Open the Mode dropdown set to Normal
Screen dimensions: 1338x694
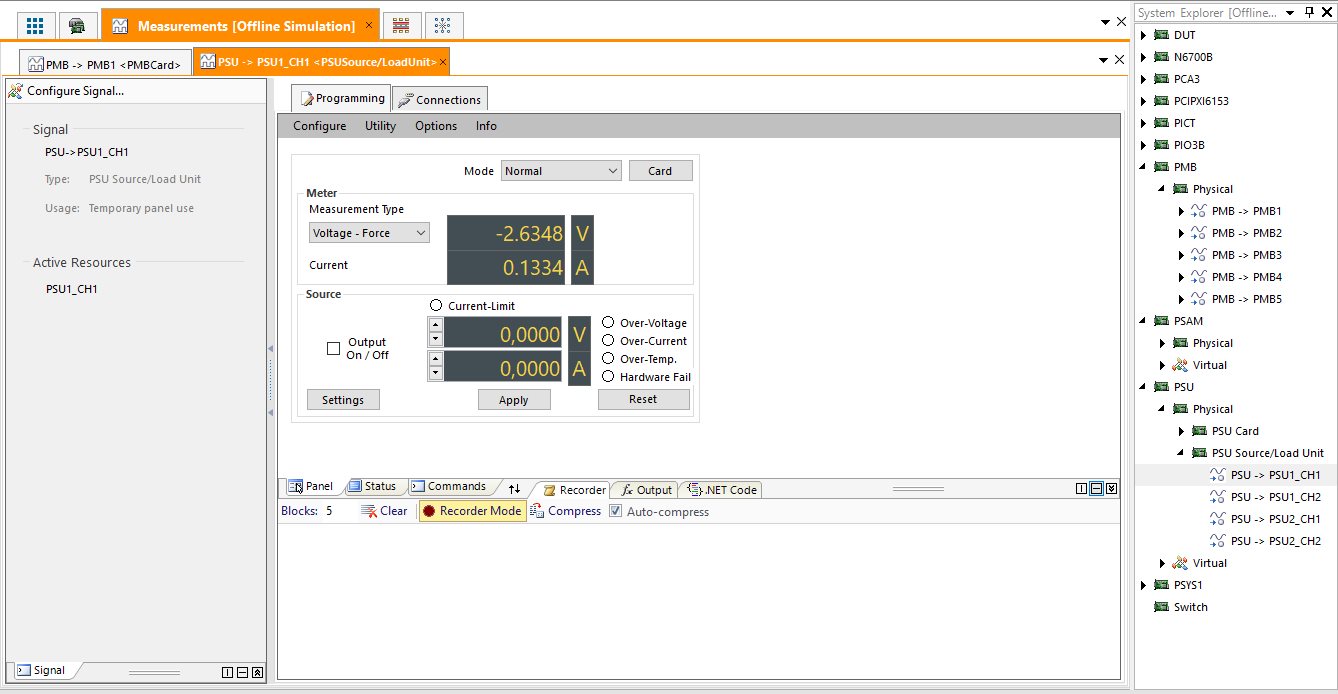[x=561, y=171]
